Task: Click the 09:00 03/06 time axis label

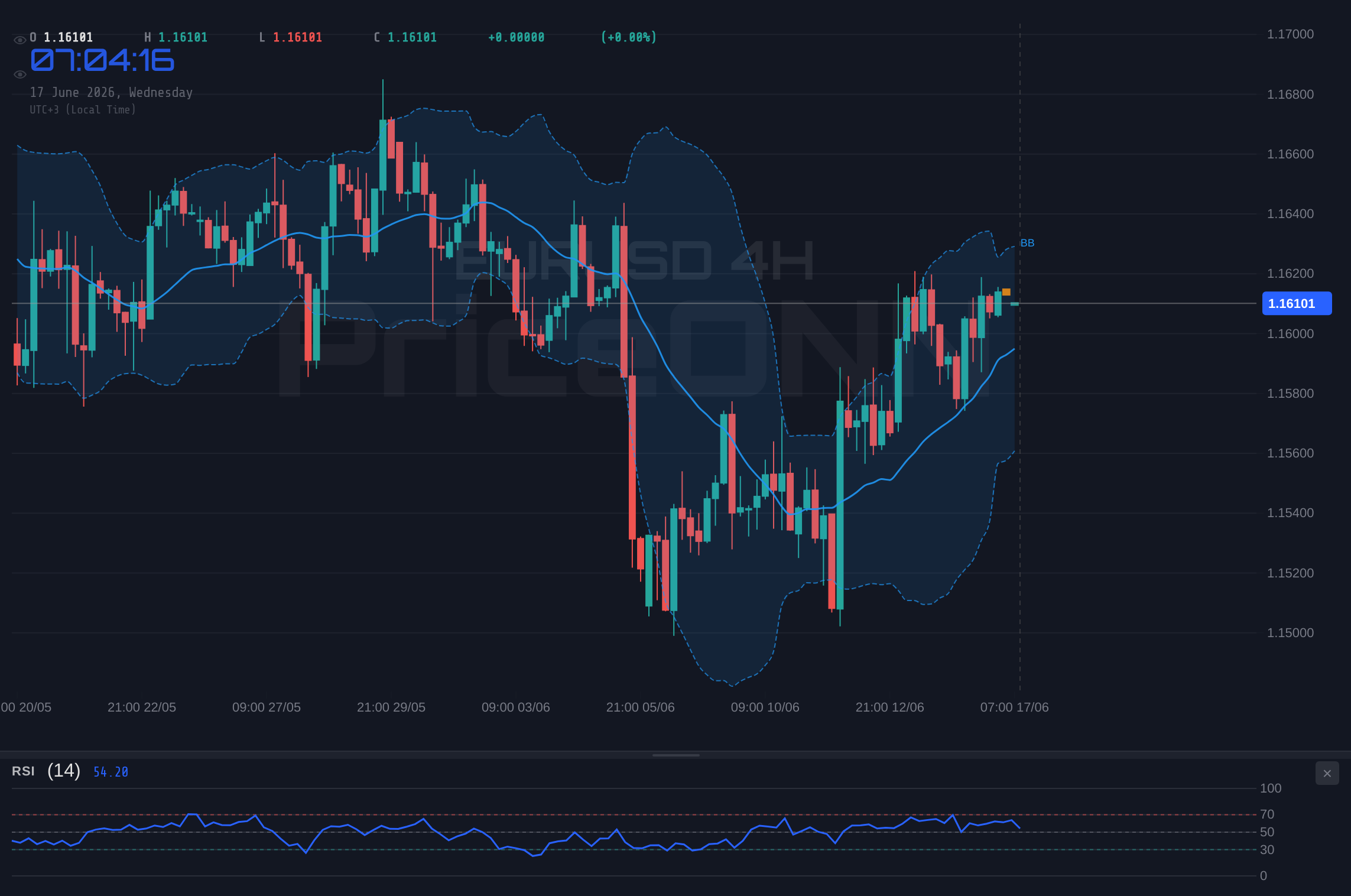Action: pos(516,707)
